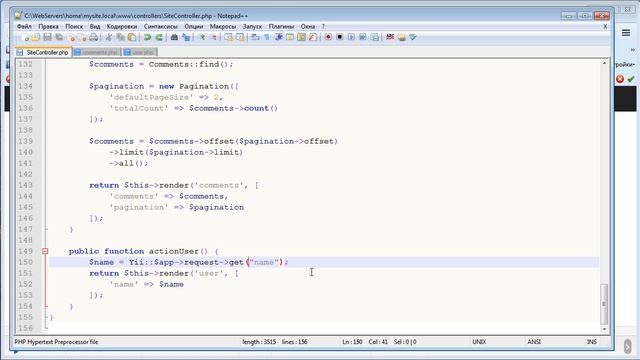
Task: Save the current file via toolbar
Action: (47, 38)
